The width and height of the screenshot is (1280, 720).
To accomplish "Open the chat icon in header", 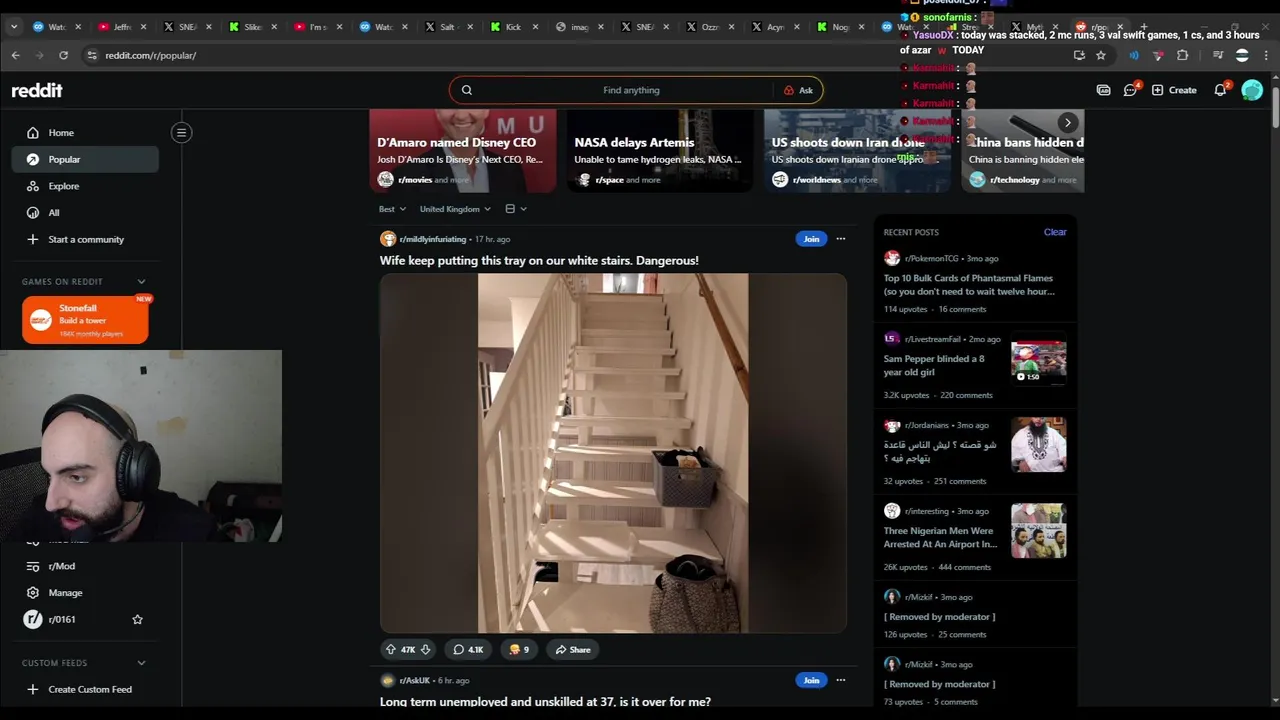I will 1130,90.
